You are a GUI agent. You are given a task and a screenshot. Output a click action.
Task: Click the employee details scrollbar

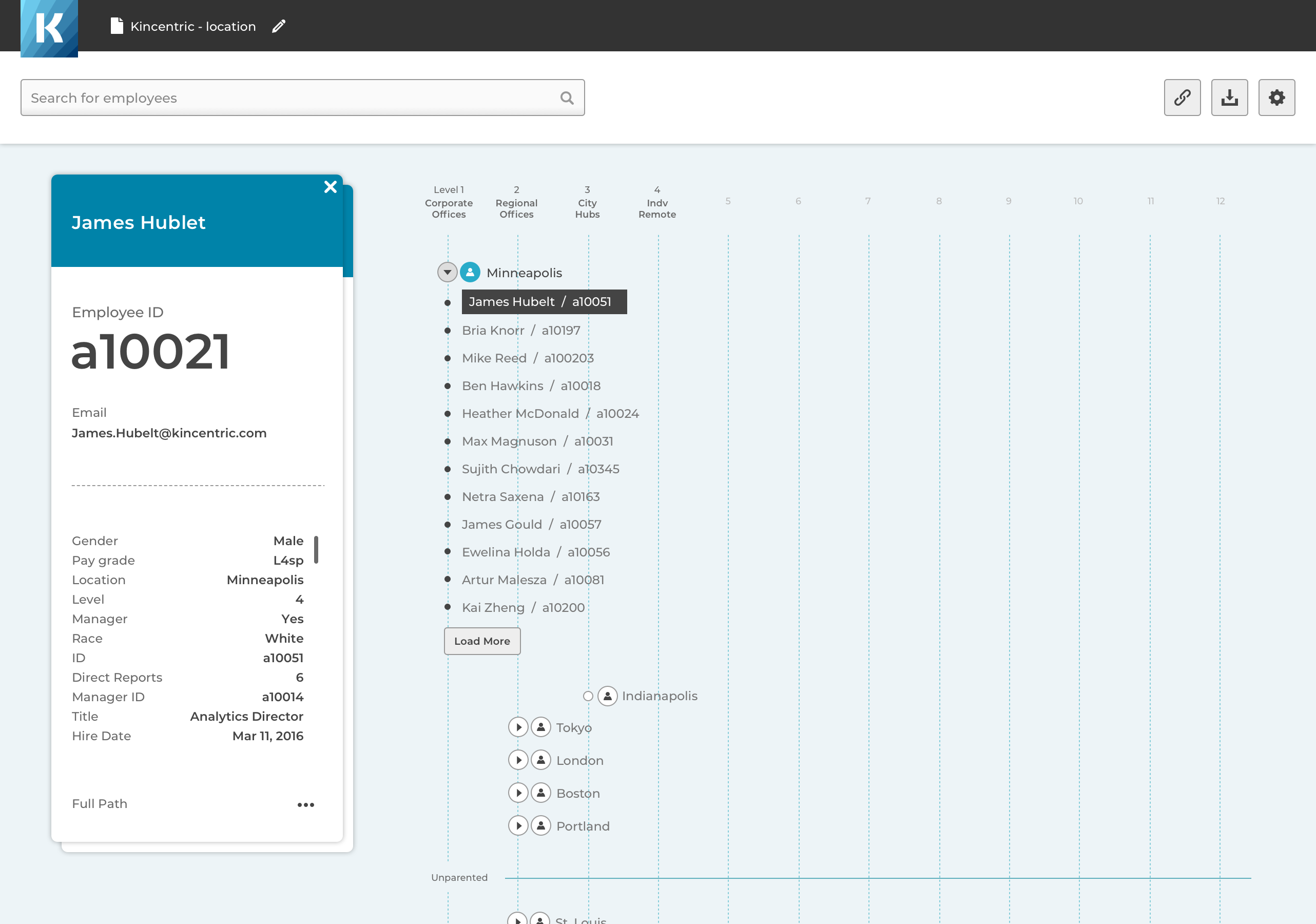tap(316, 549)
